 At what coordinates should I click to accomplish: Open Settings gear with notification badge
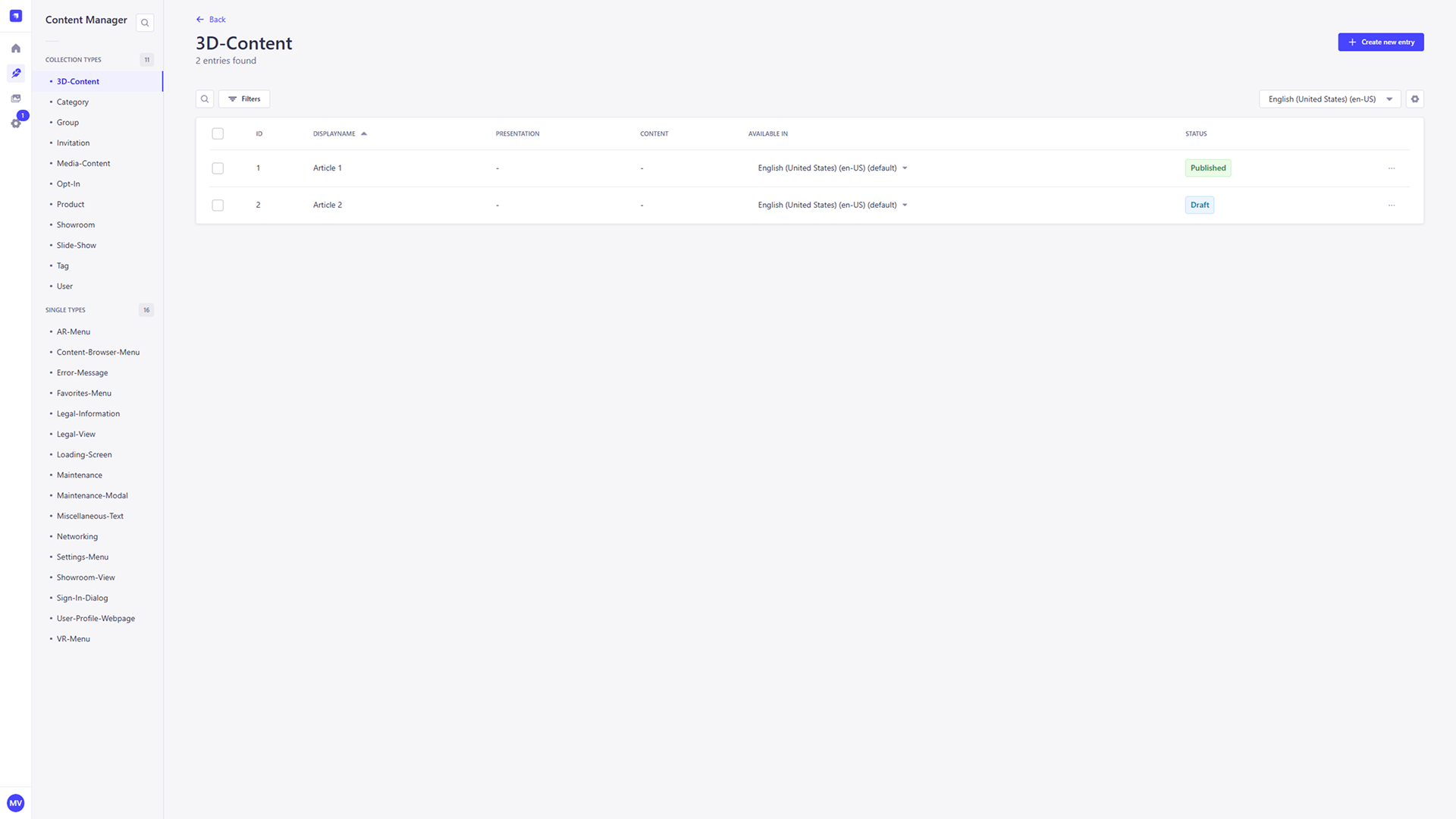pyautogui.click(x=15, y=123)
